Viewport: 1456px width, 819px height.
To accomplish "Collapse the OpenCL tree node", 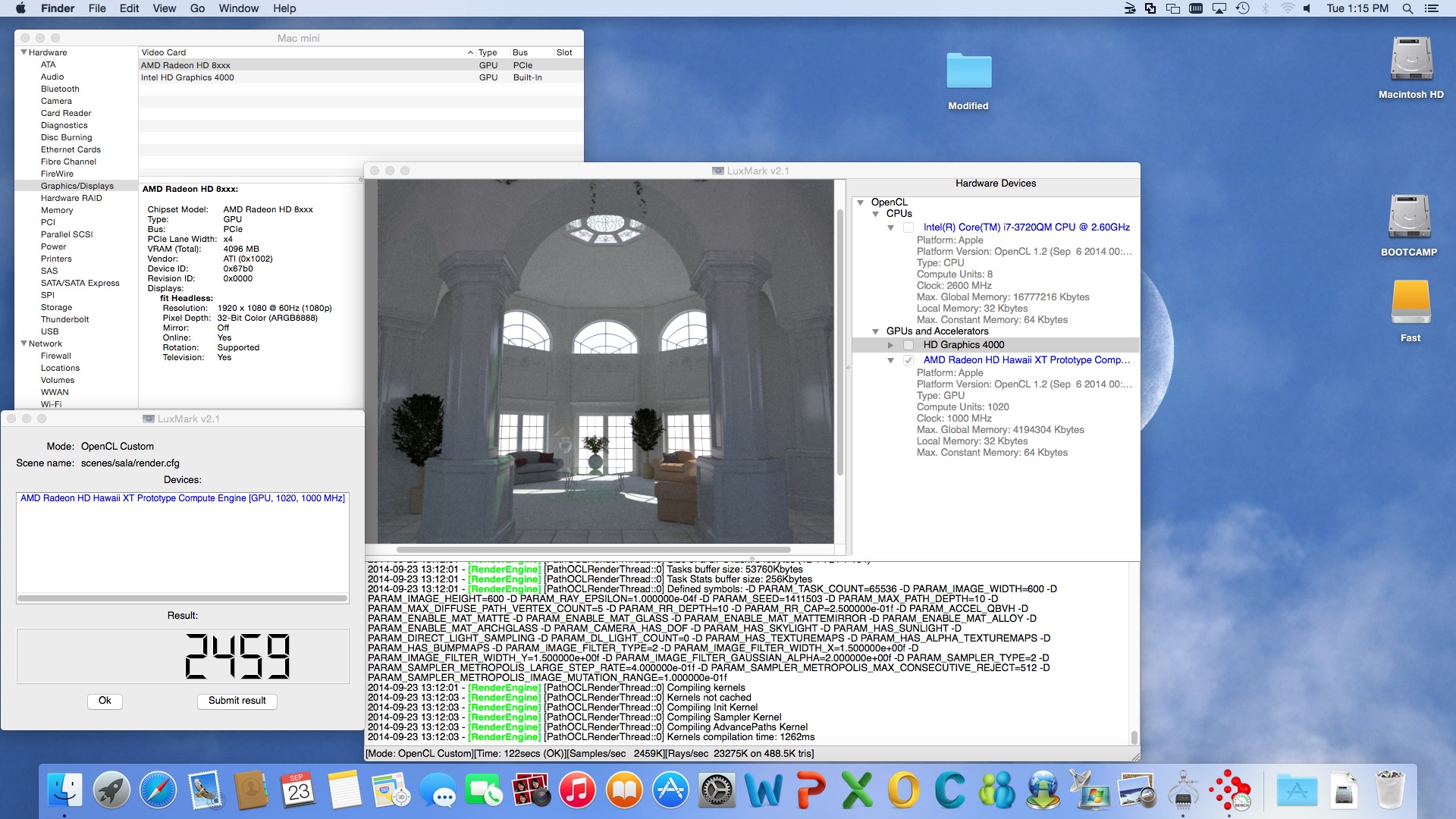I will [x=861, y=202].
